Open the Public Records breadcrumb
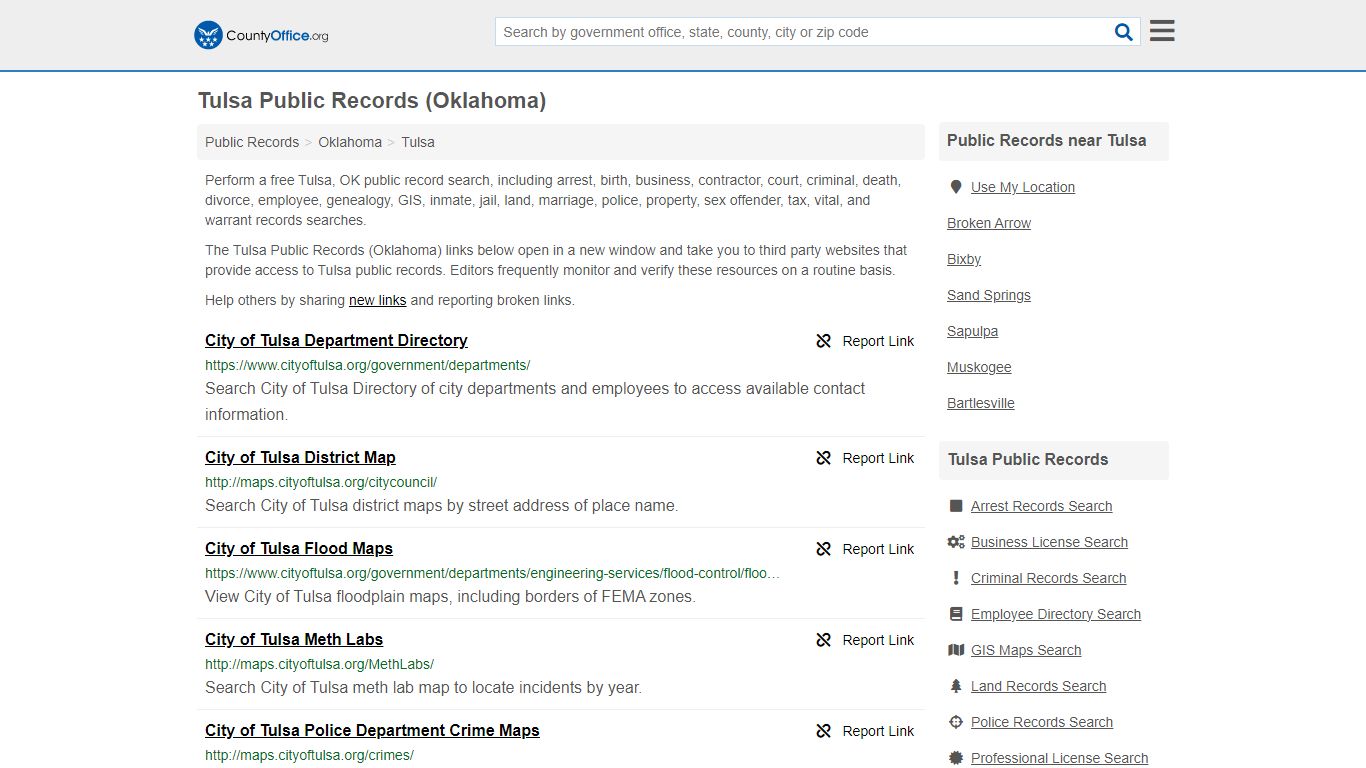 point(252,142)
